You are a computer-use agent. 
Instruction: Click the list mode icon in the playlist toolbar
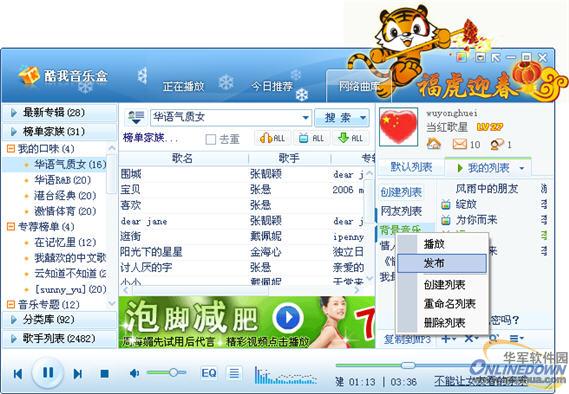tap(516, 338)
